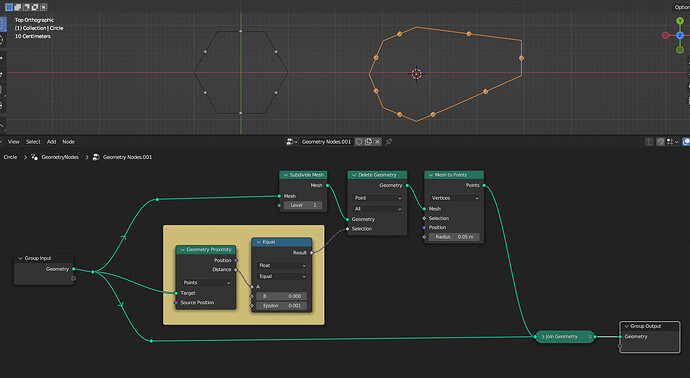Open the node tree type browse icon
690x378 pixels.
[292, 142]
